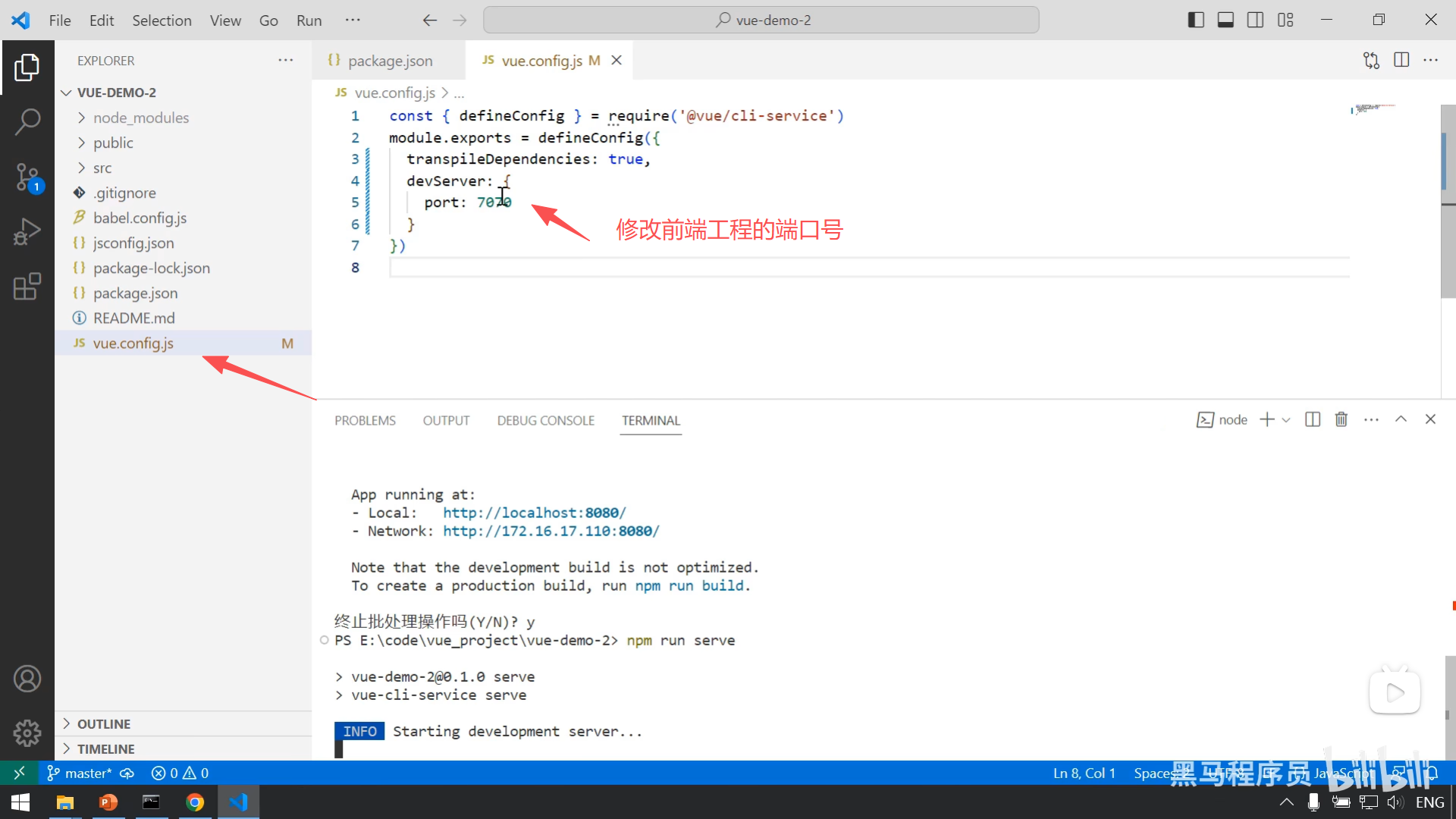The image size is (1456, 819).
Task: Open the new terminal launch profile dropdown
Action: click(1286, 419)
